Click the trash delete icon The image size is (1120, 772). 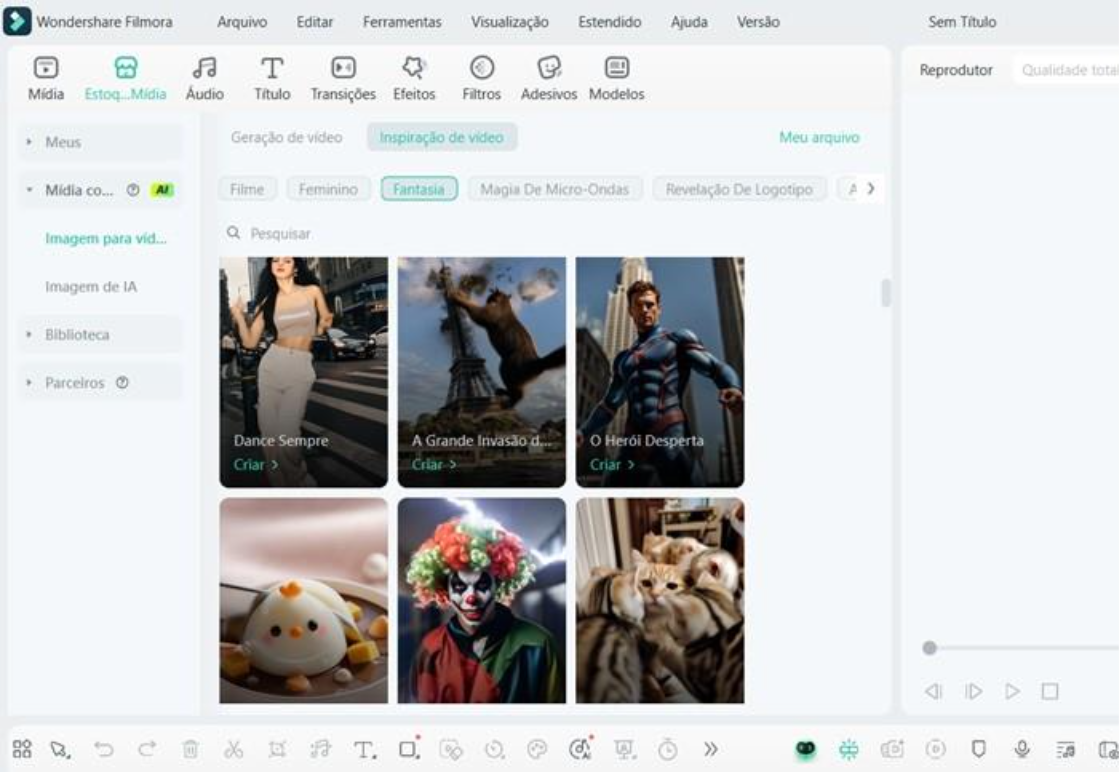pyautogui.click(x=190, y=749)
